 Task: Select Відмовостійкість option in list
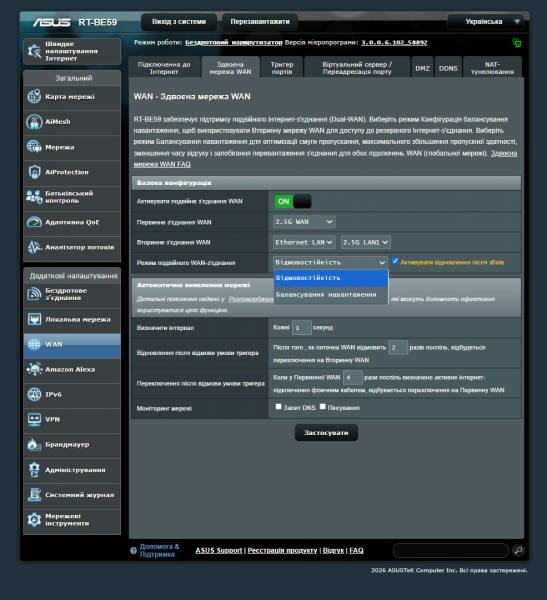331,278
